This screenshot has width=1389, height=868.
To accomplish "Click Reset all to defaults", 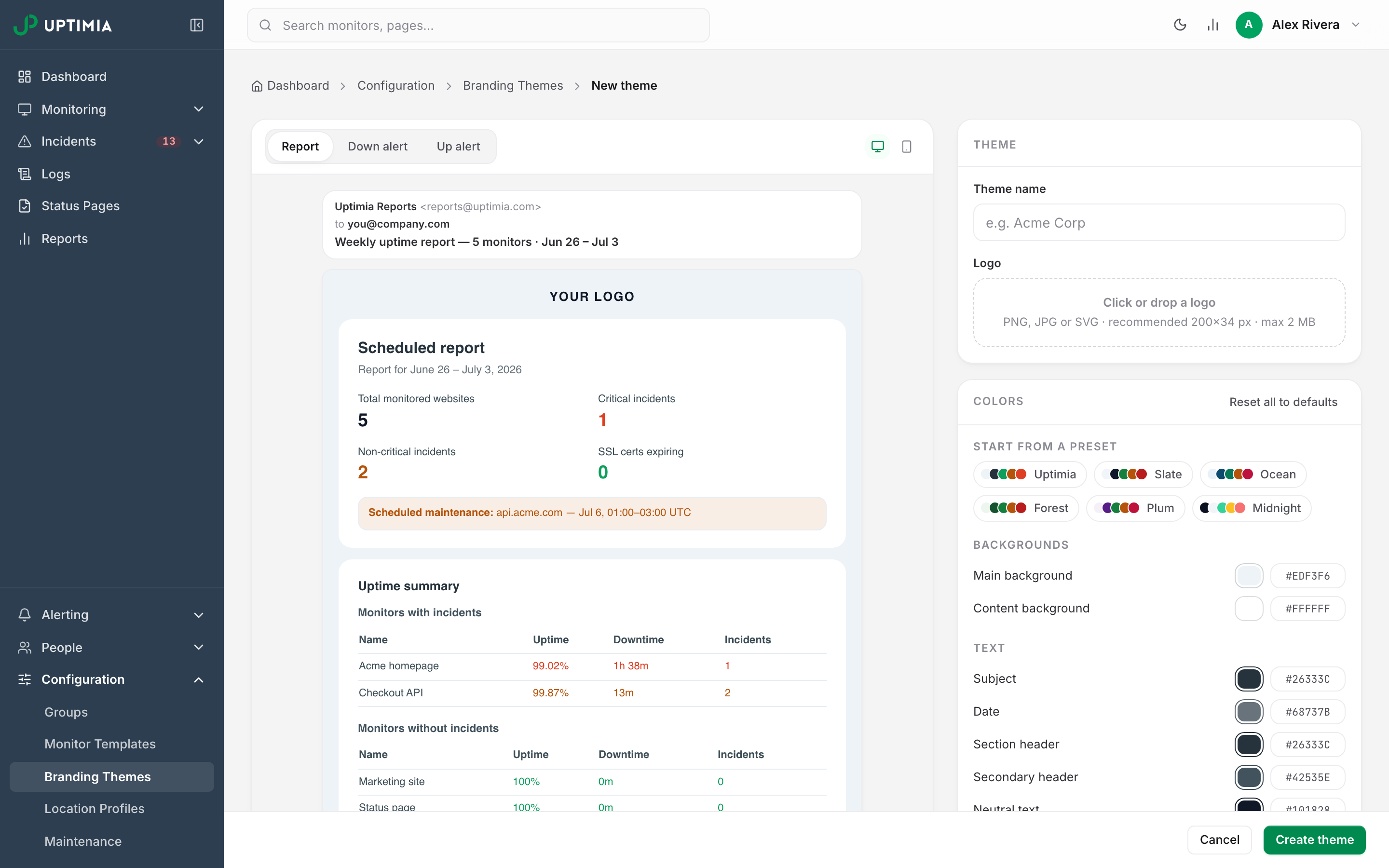I will (x=1283, y=402).
